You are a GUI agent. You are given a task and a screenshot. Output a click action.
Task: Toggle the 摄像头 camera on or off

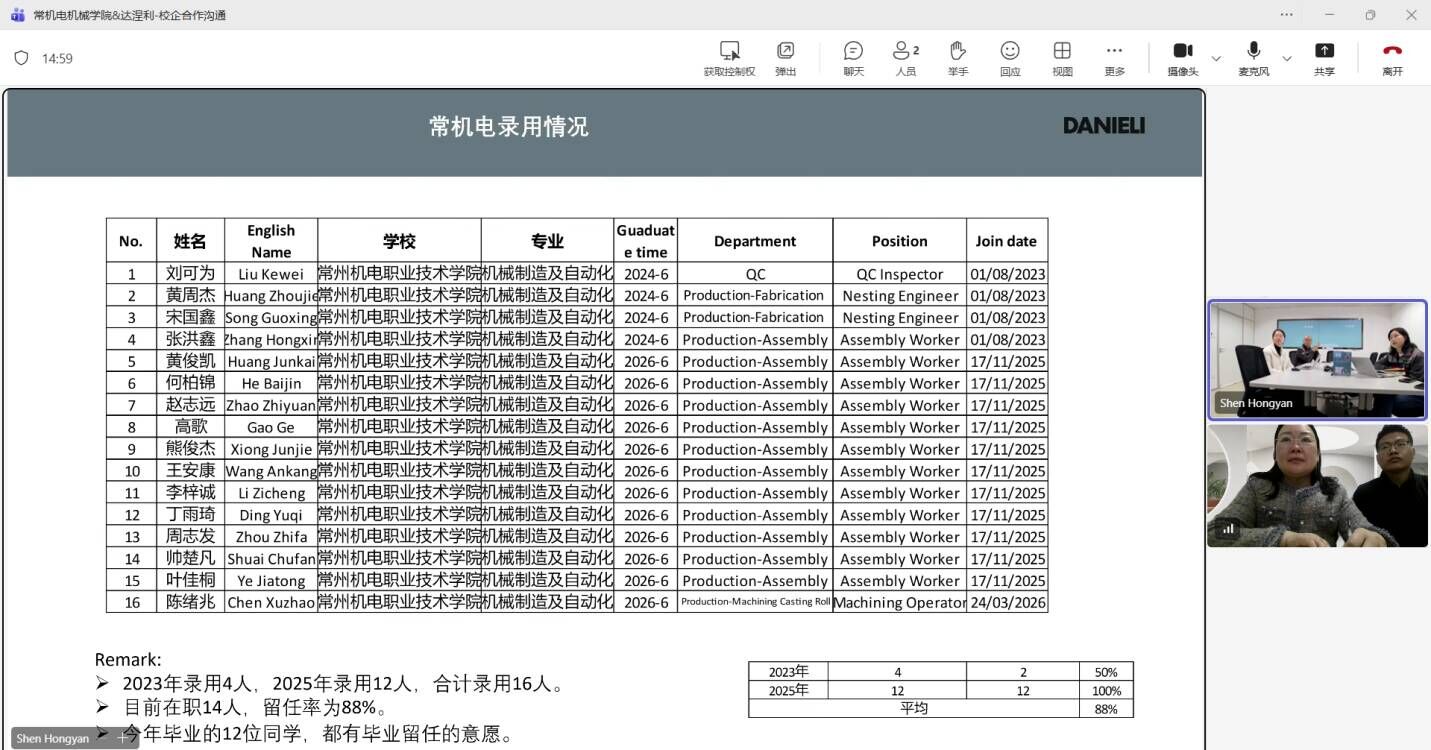[1182, 51]
